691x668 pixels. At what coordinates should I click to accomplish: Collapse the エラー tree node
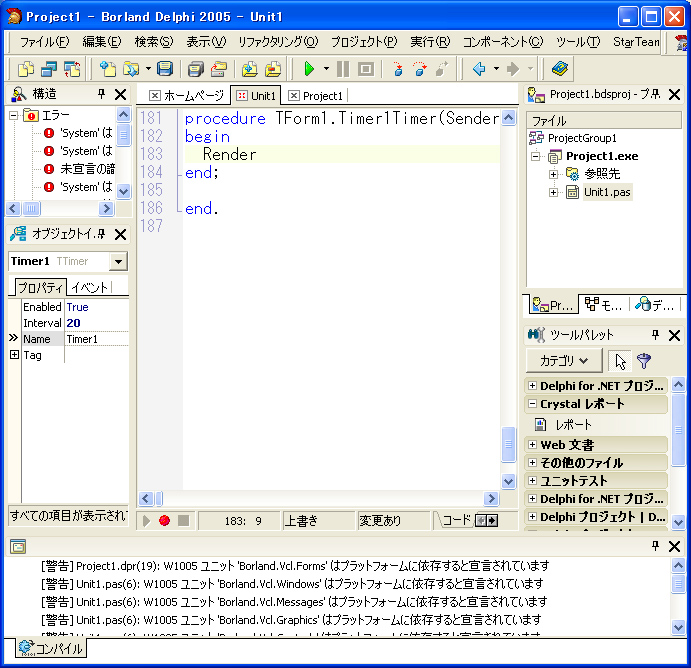14,115
